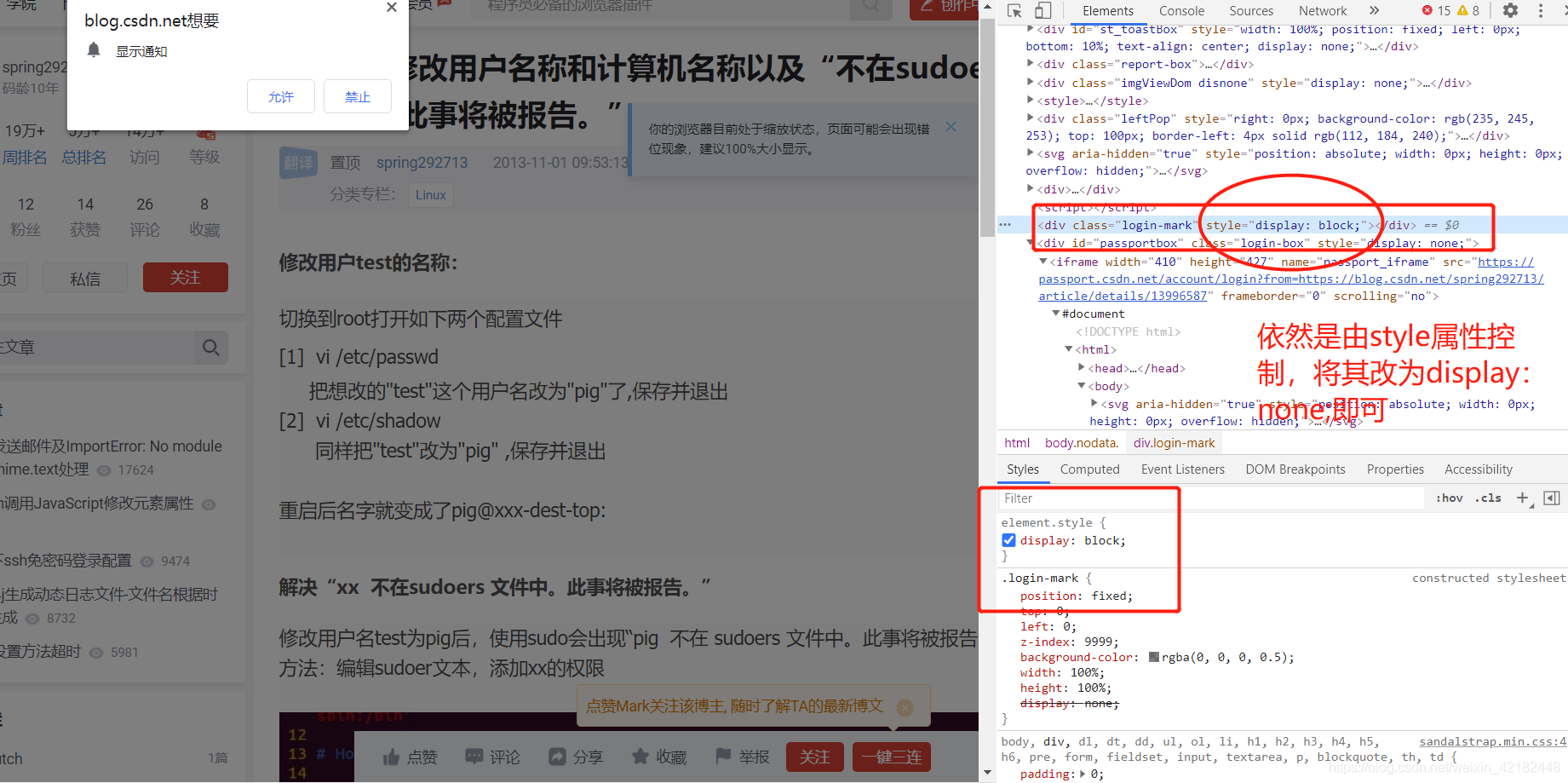
Task: Switch to the Network tab
Action: (x=1323, y=10)
